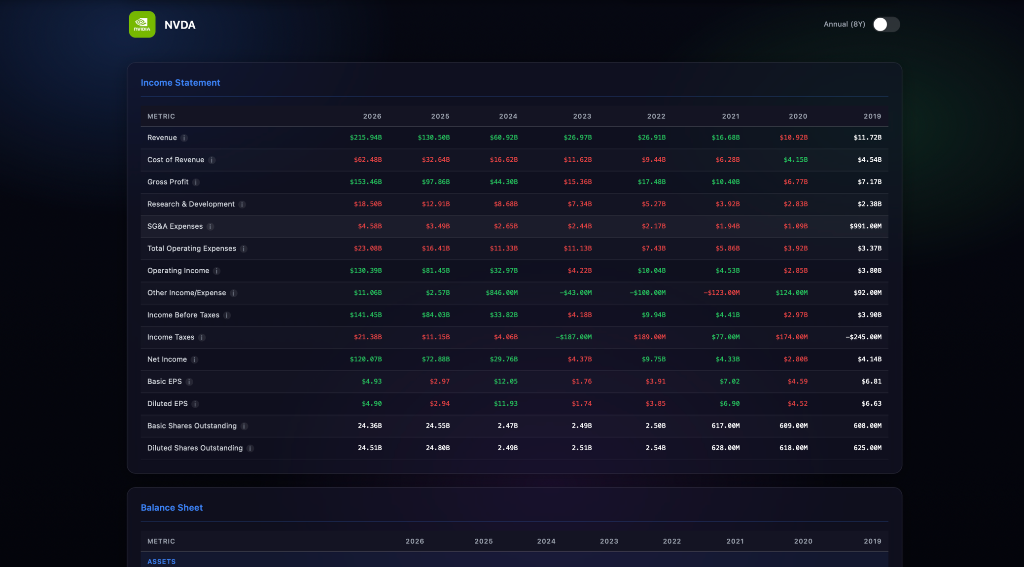Select the 2026 Gross Profit $153.46B
Screen dimensions: 1024x567
coord(366,182)
